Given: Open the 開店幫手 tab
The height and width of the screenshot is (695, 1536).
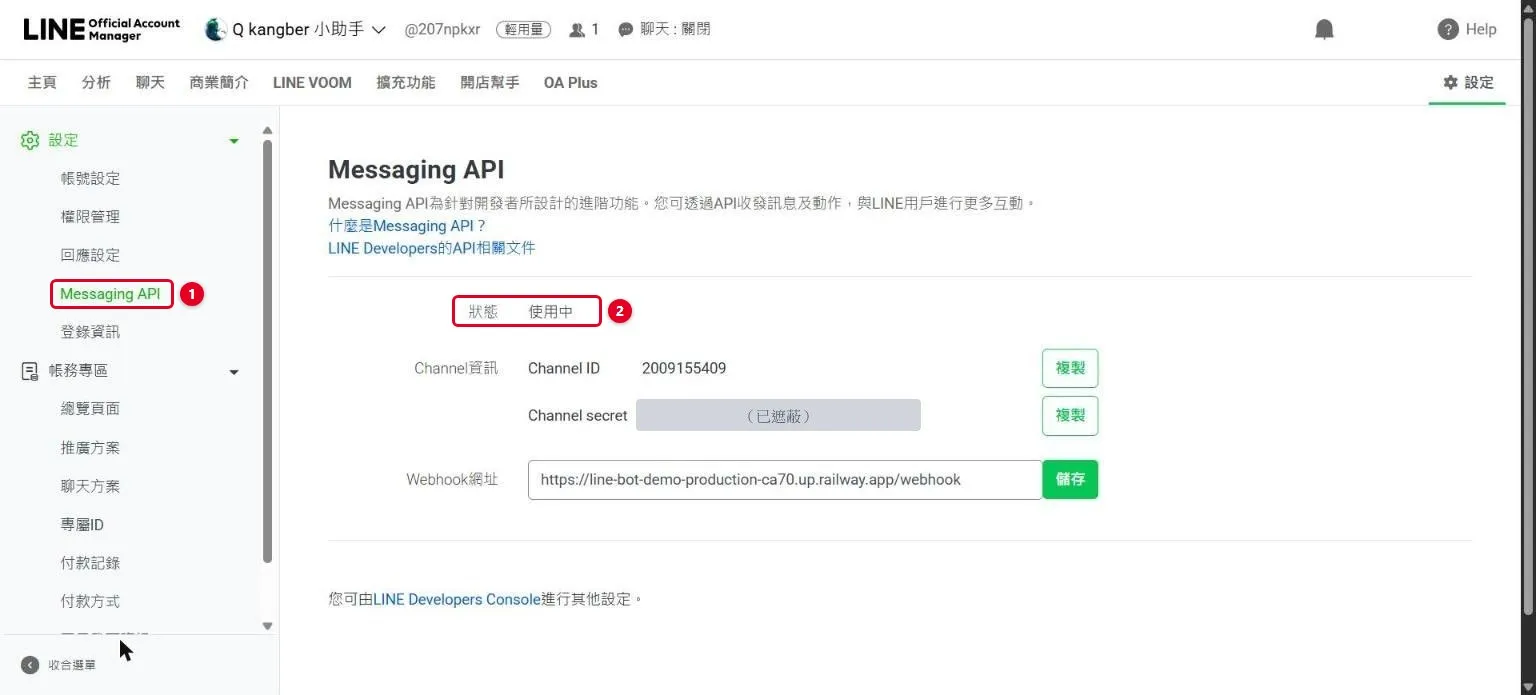Looking at the screenshot, I should click(490, 83).
